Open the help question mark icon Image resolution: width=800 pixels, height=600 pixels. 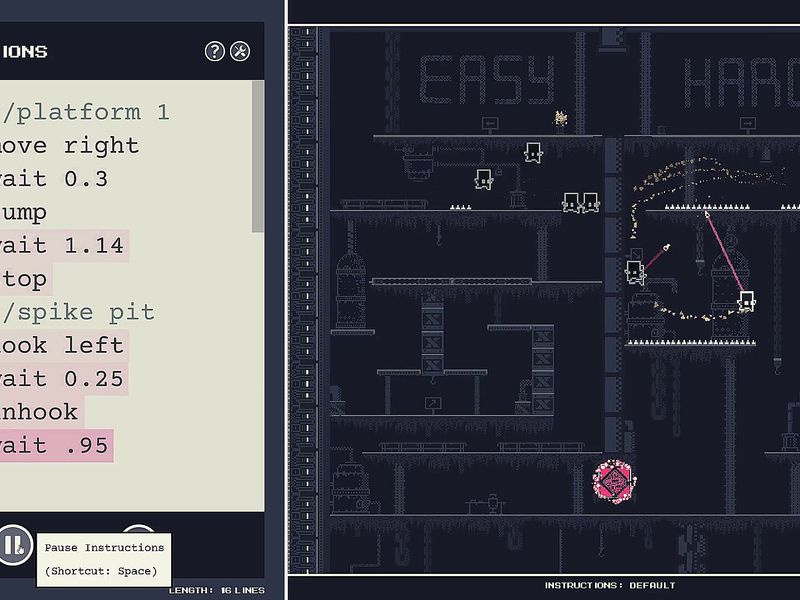tap(215, 51)
